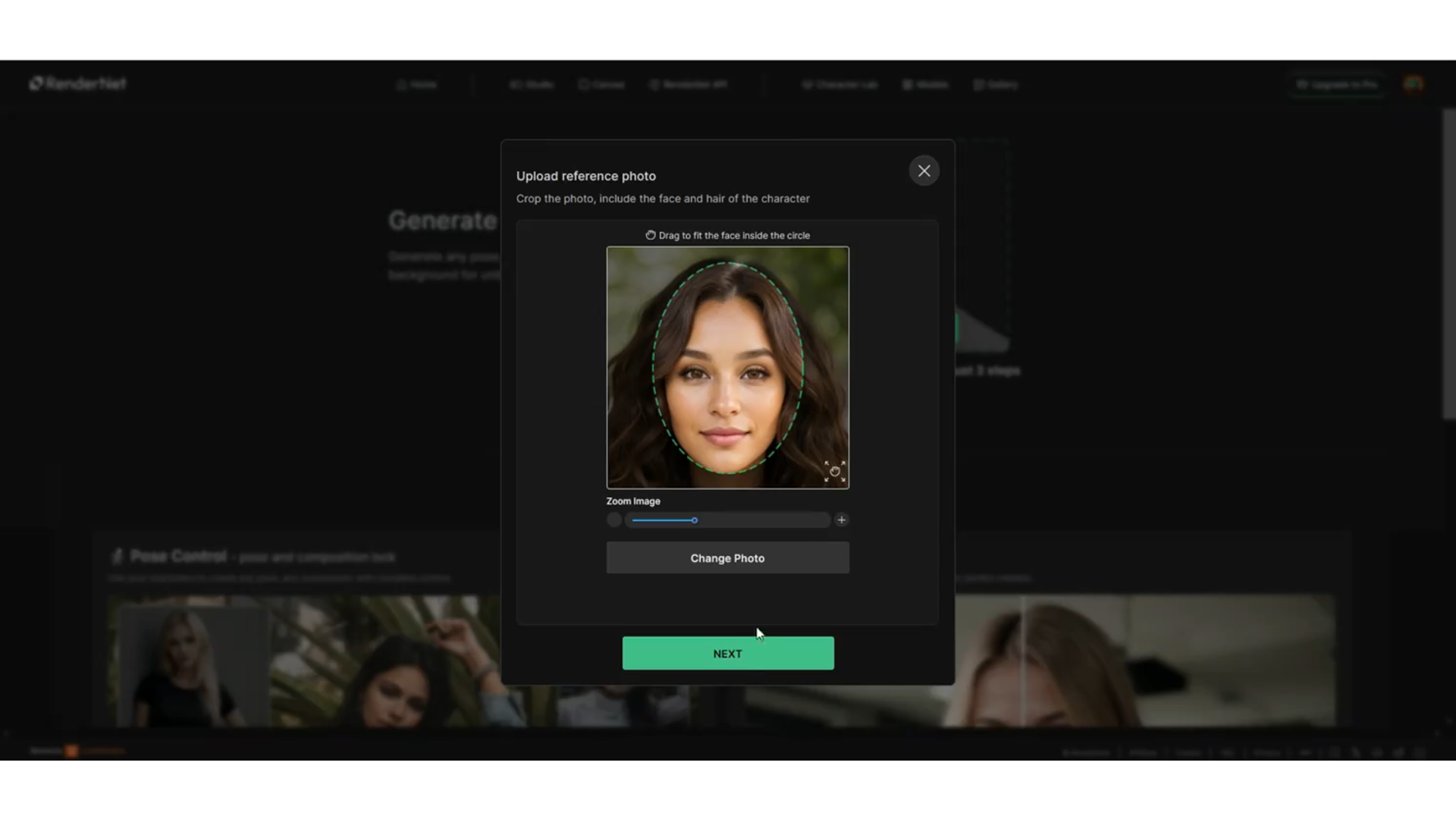Viewport: 1456px width, 819px height.
Task: Click the plus zoom-in button
Action: [x=841, y=520]
